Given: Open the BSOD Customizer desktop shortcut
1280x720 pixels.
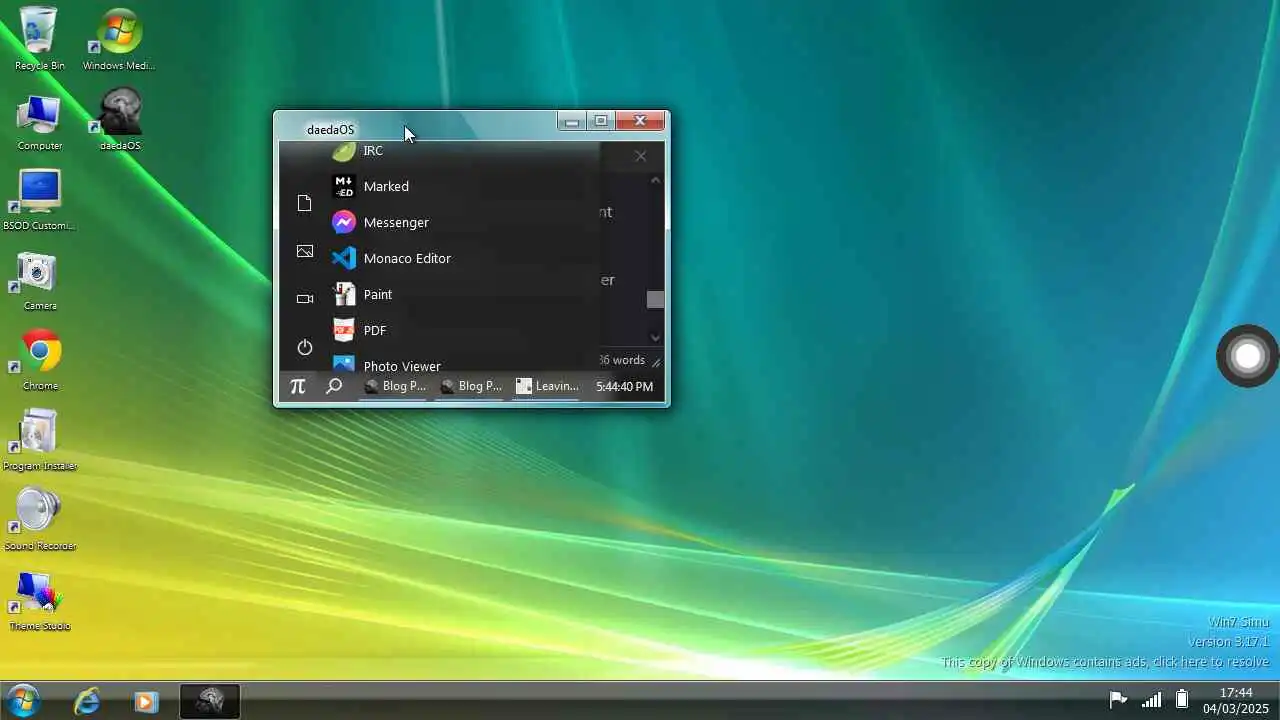Looking at the screenshot, I should coord(39,200).
